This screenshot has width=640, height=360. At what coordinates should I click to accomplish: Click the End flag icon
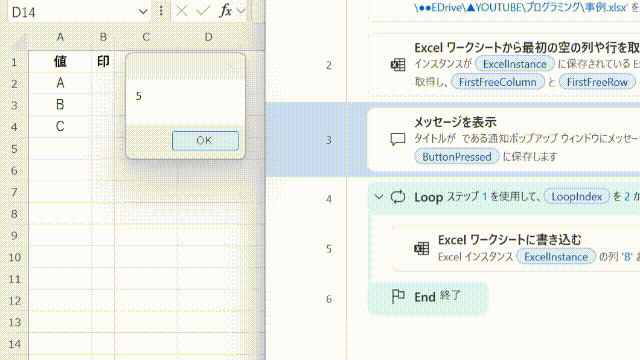click(x=398, y=296)
